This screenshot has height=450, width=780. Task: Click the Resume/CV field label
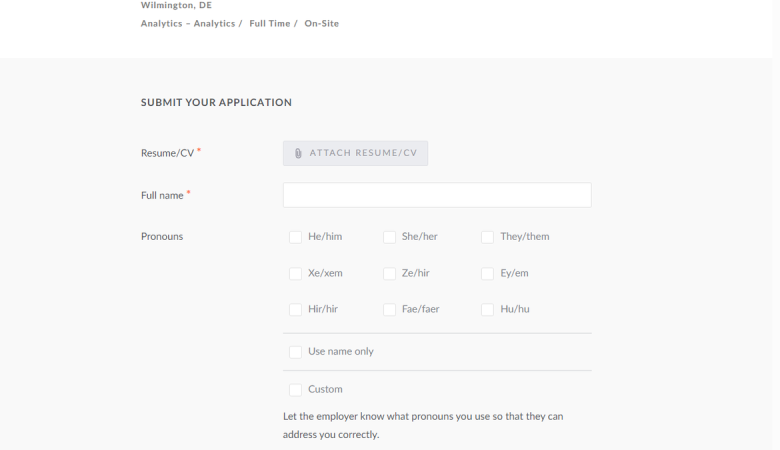167,153
